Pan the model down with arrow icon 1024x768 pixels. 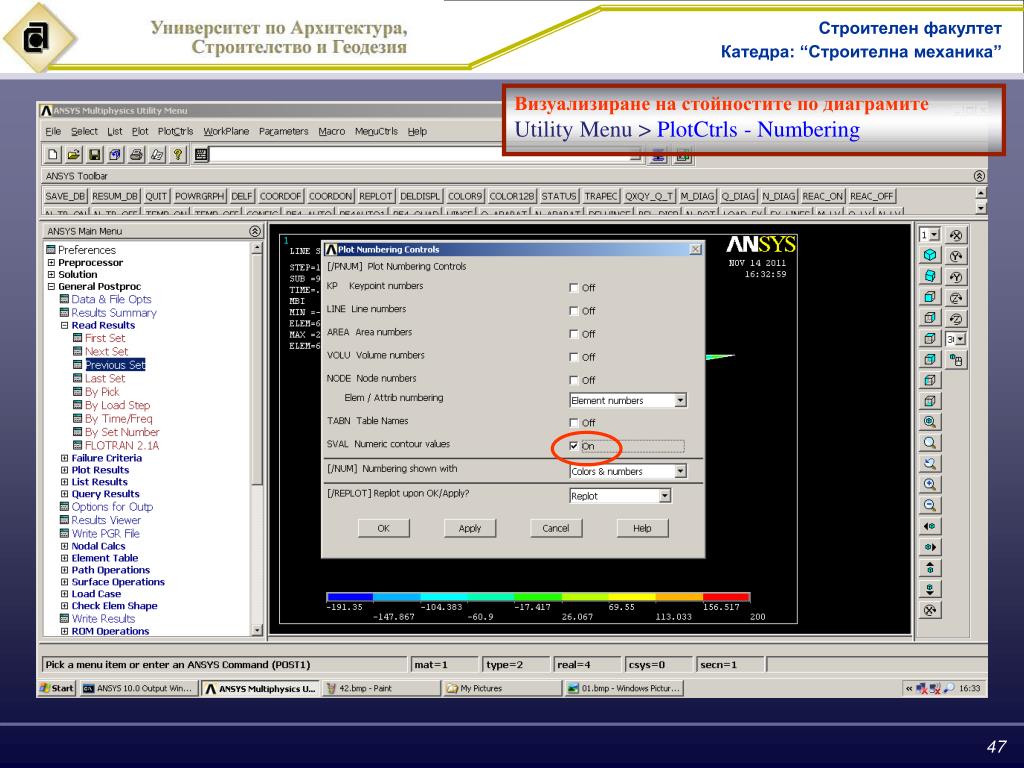coord(930,589)
